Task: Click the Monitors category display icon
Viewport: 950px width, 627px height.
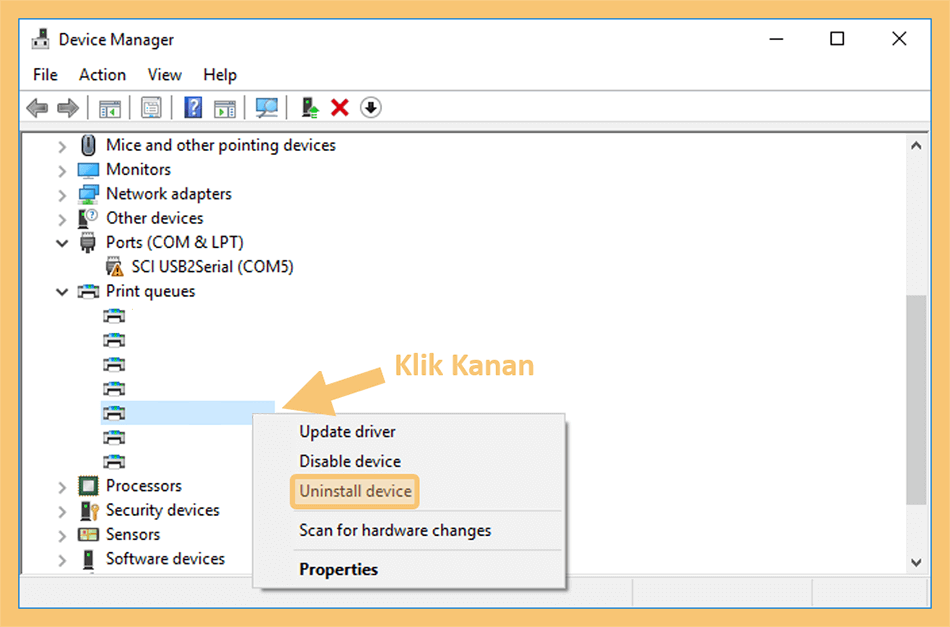Action: 88,170
